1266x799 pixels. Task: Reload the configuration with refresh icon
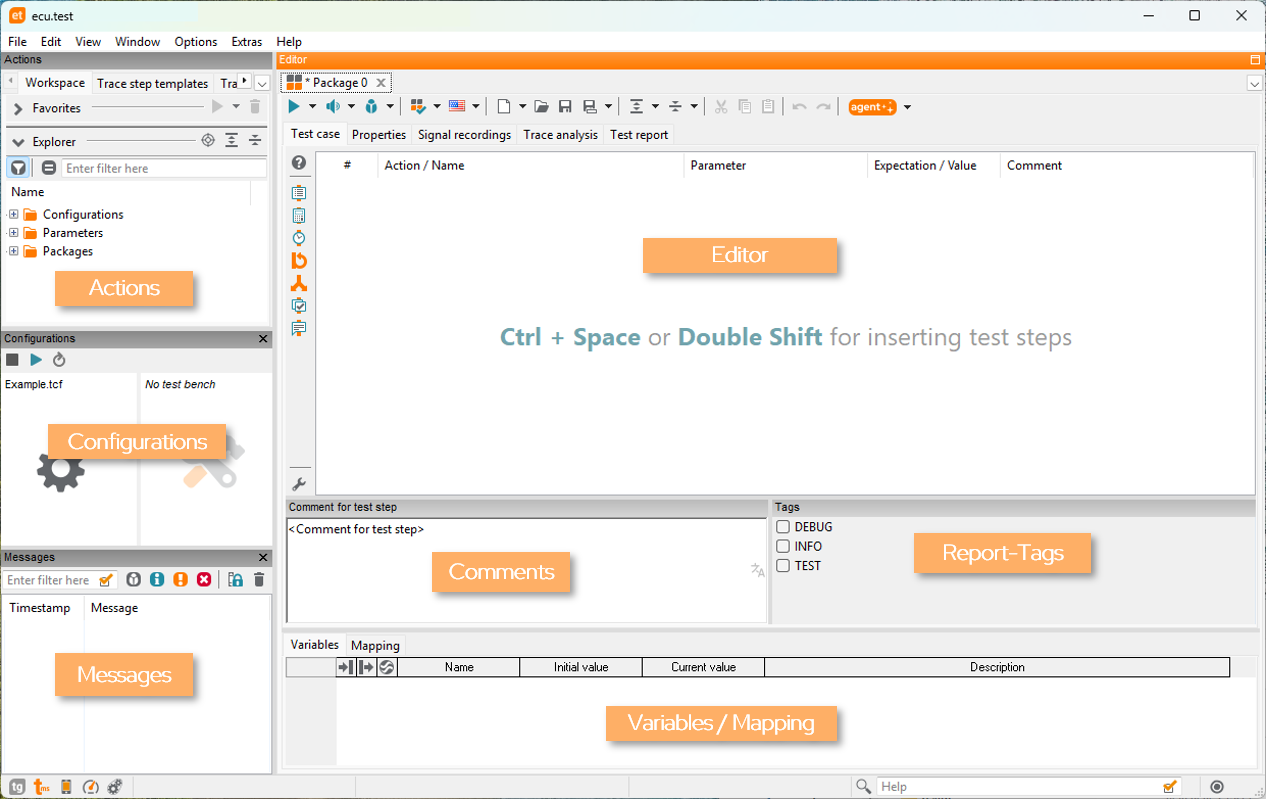59,360
